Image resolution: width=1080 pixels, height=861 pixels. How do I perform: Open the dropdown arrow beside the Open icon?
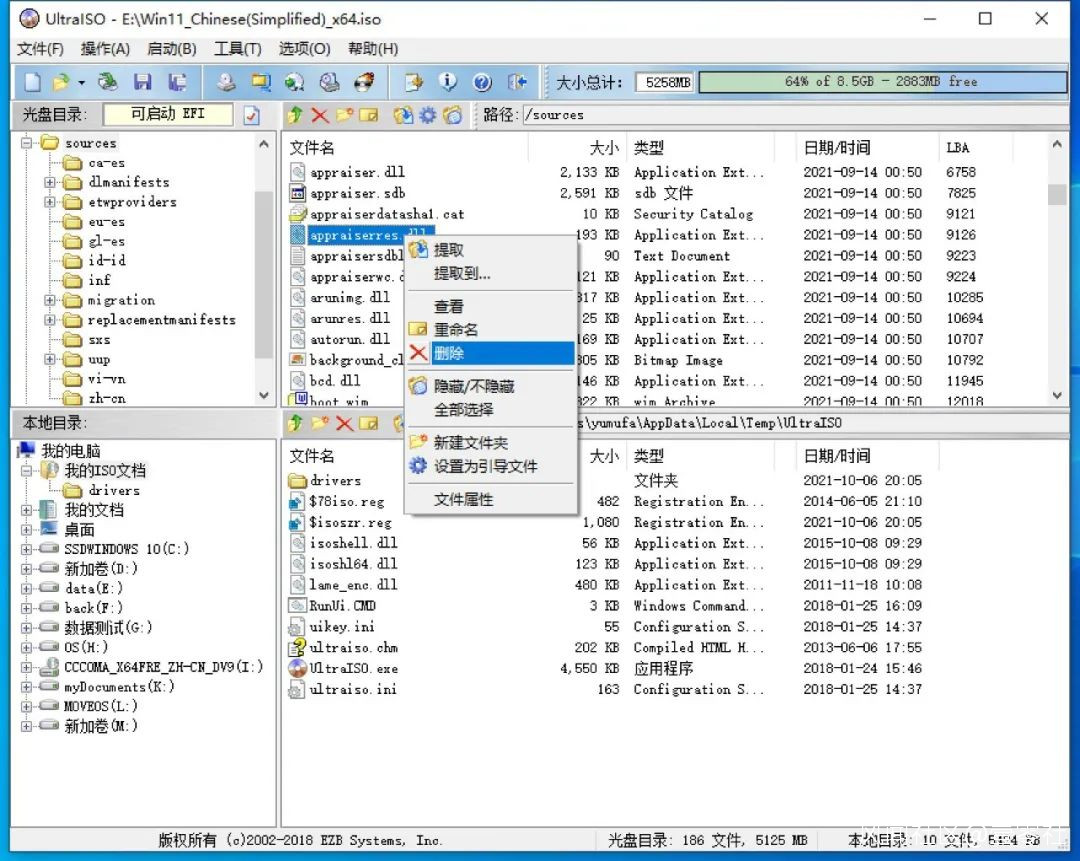click(81, 83)
